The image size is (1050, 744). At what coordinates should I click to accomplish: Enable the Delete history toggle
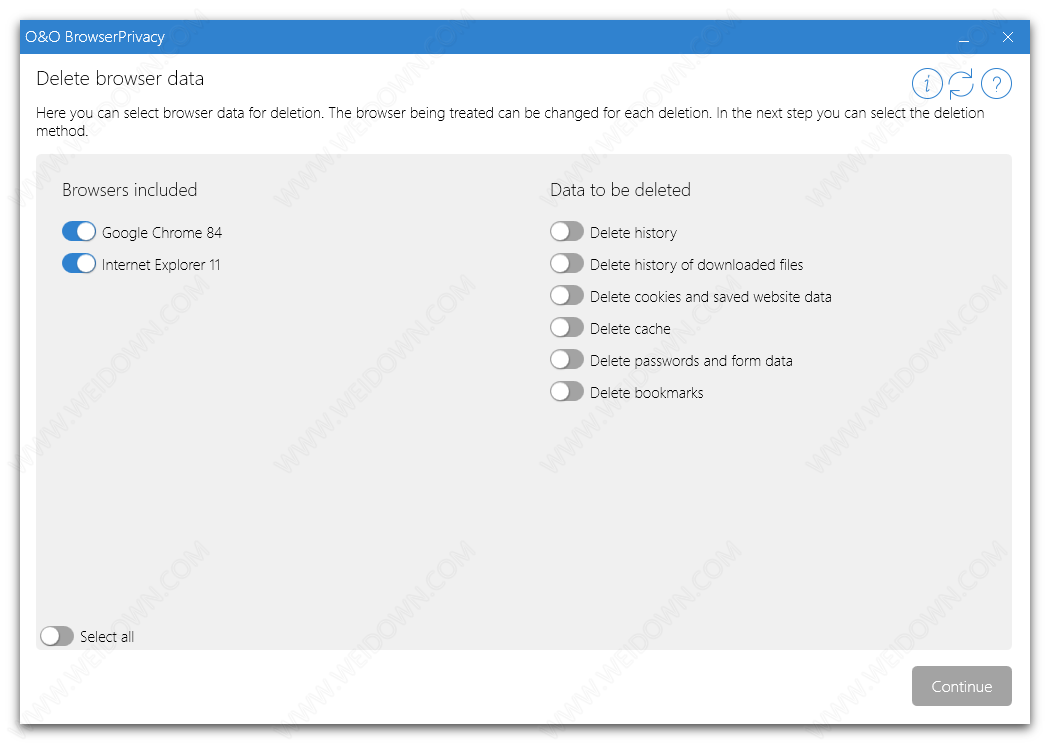pyautogui.click(x=567, y=232)
